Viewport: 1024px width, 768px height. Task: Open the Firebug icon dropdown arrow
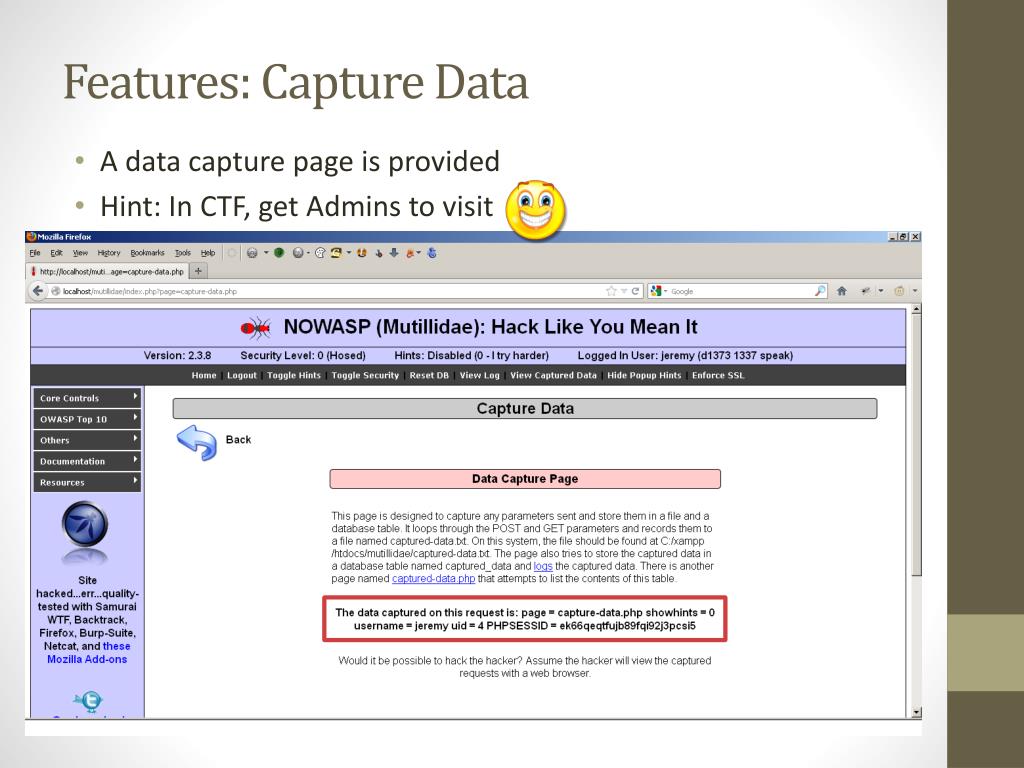(419, 253)
